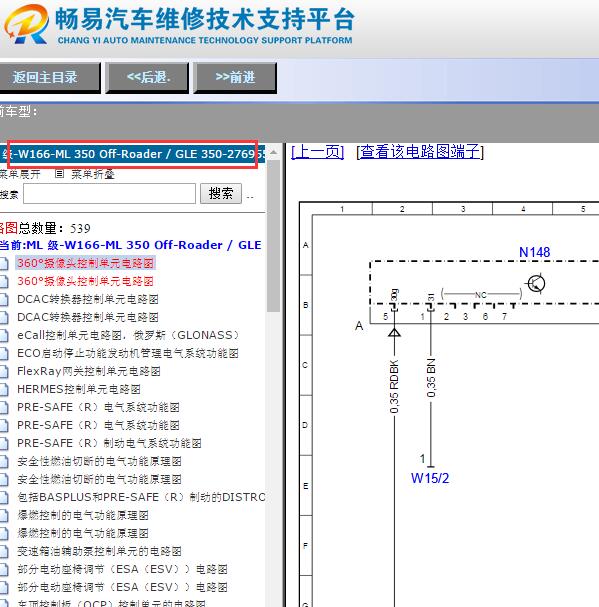Screen dimensions: 599x607
Task: Open the 上一页 previous page link
Action: pyautogui.click(x=318, y=151)
